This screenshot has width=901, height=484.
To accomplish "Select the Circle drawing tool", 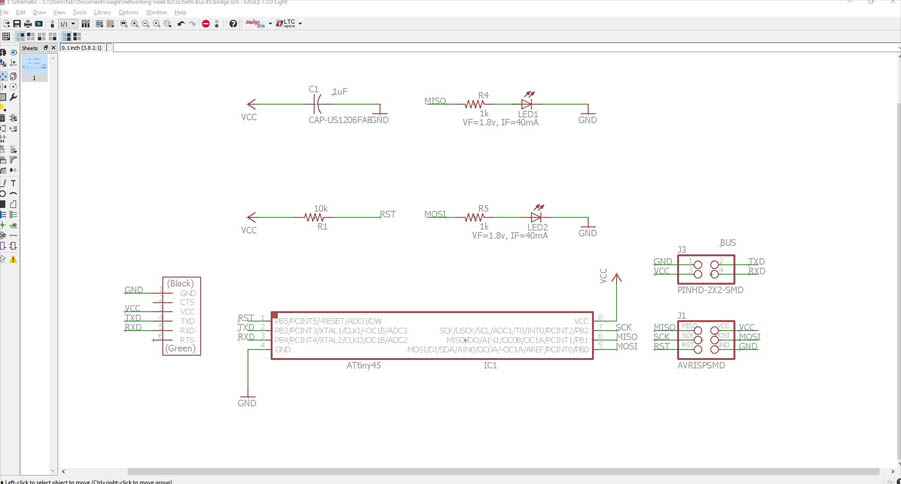I will click(x=3, y=193).
